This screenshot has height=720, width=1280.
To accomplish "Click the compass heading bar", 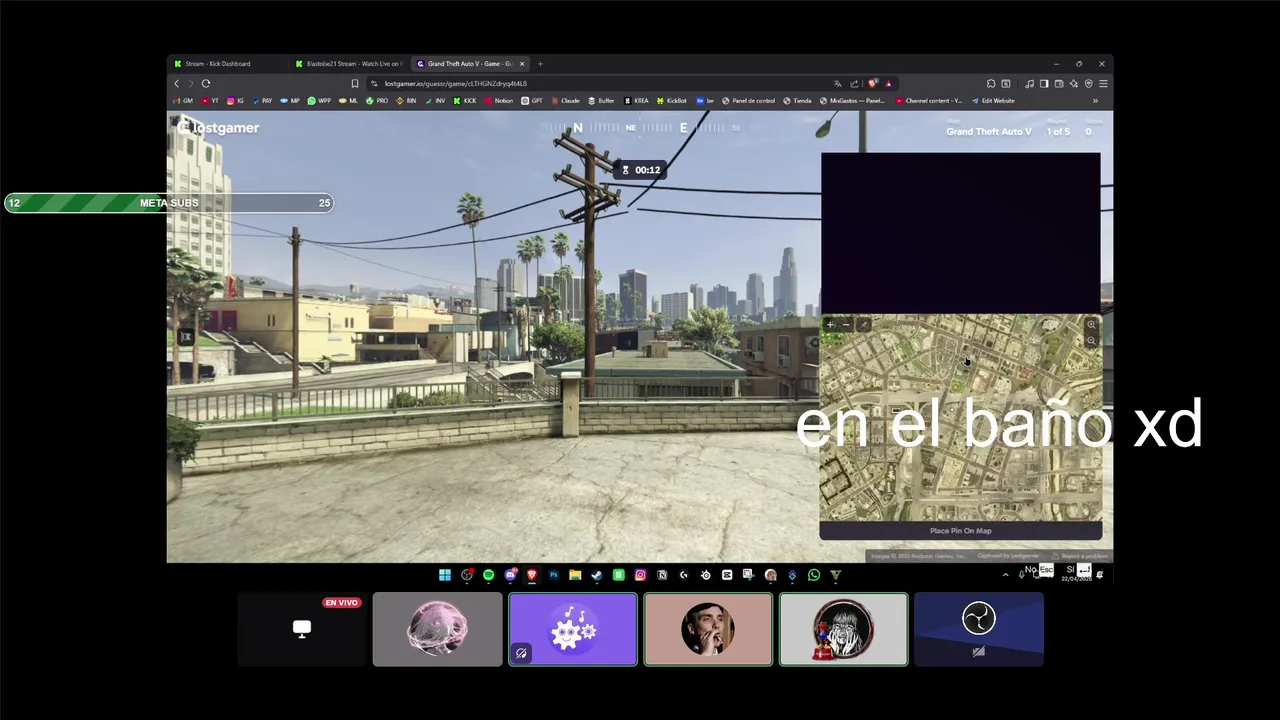I will point(640,128).
